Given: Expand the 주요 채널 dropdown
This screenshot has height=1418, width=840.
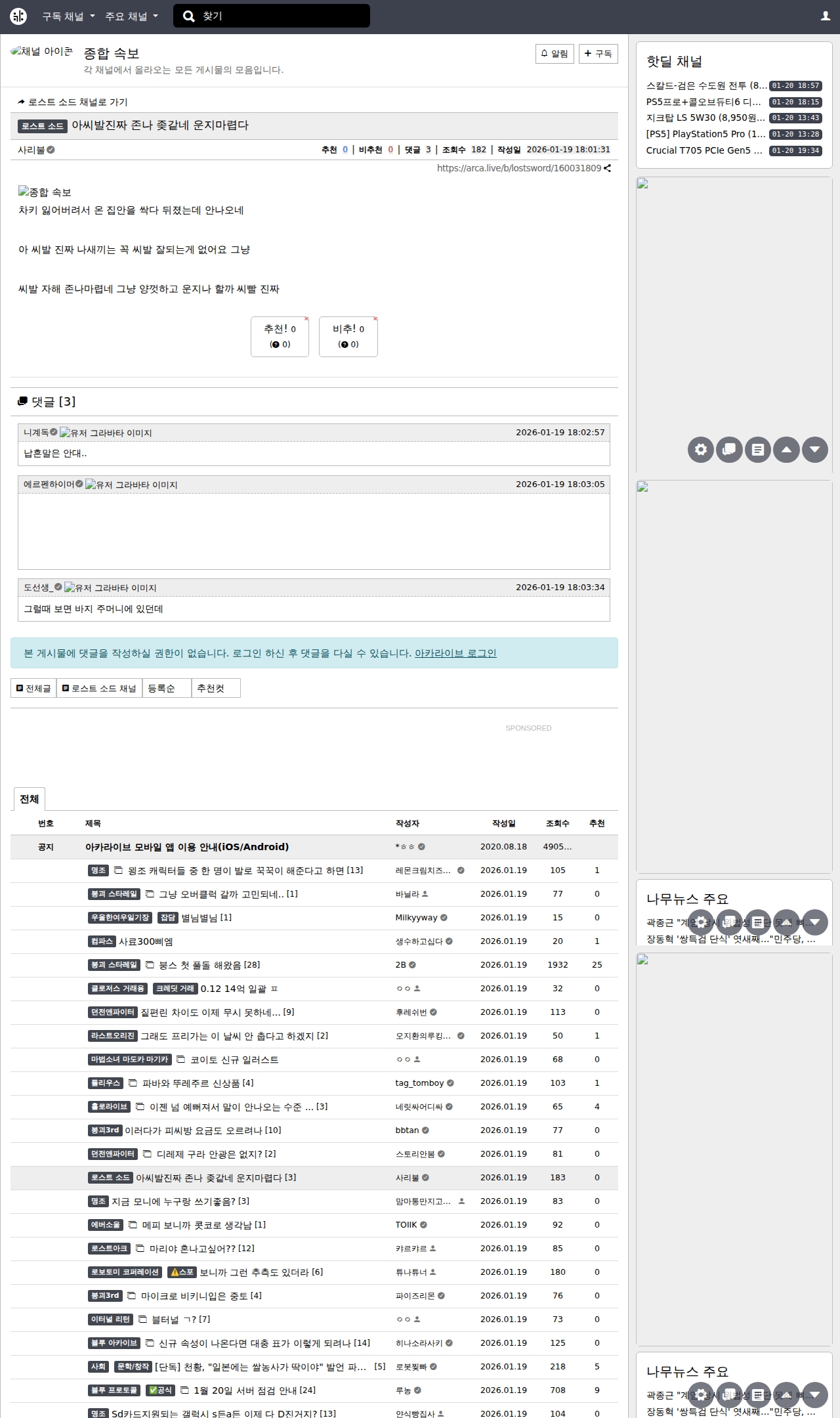Looking at the screenshot, I should [131, 16].
